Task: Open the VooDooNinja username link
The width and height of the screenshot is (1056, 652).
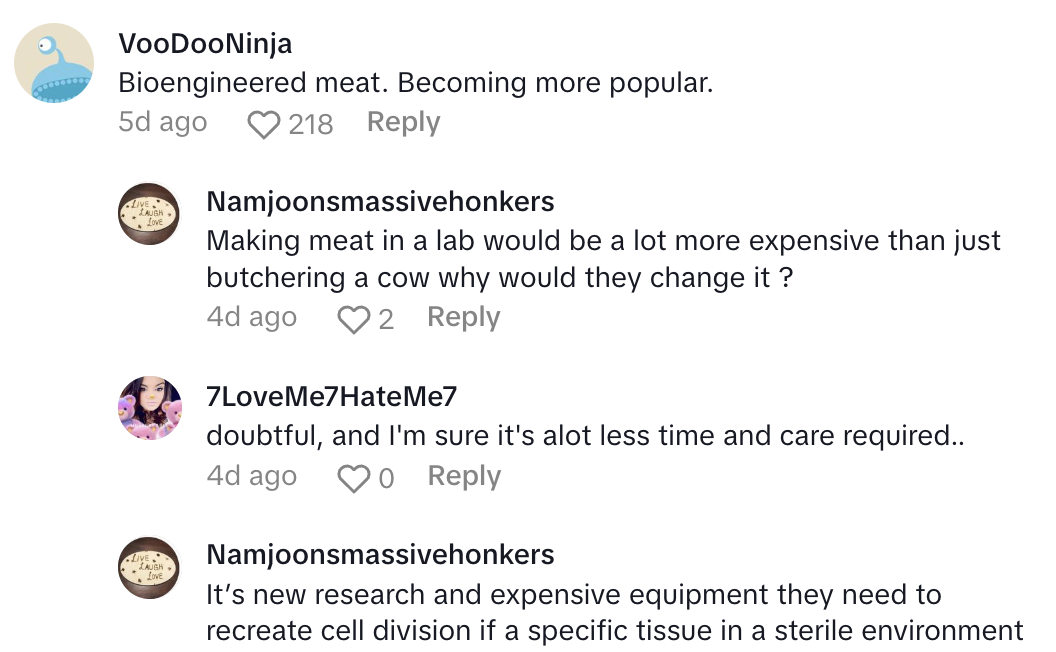Action: click(205, 44)
